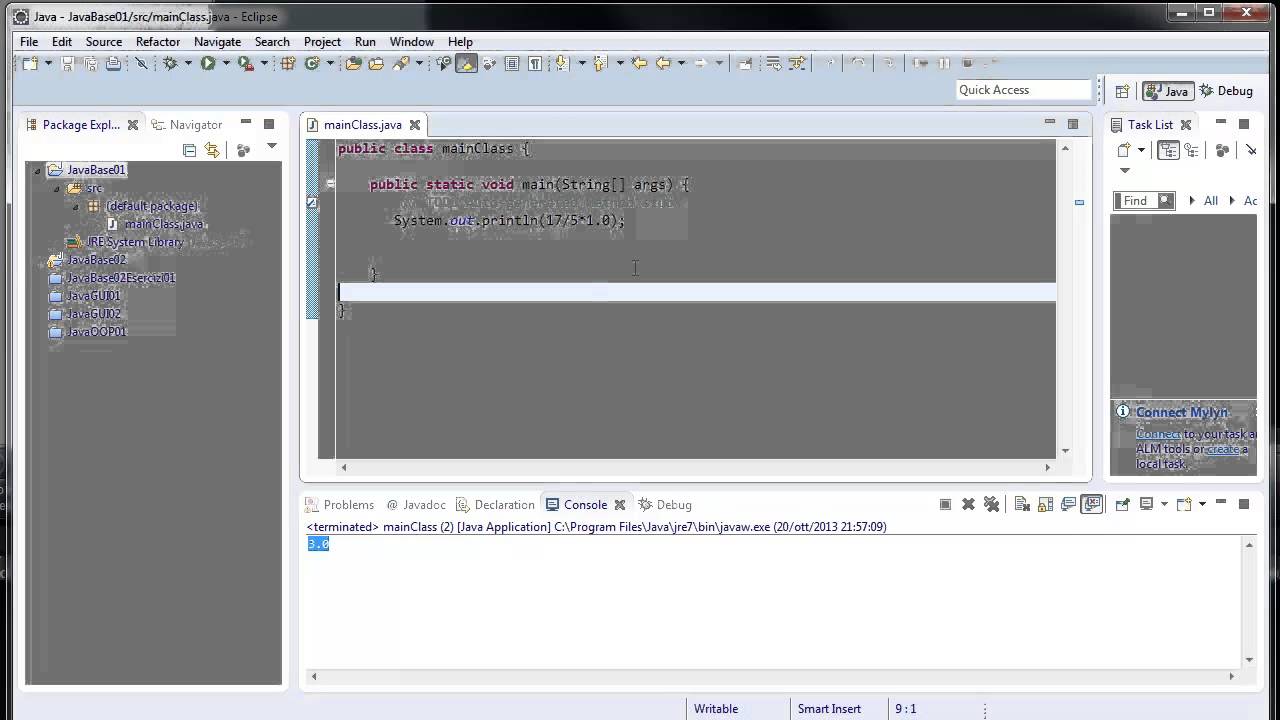Click the New Java Class green C icon

point(312,63)
